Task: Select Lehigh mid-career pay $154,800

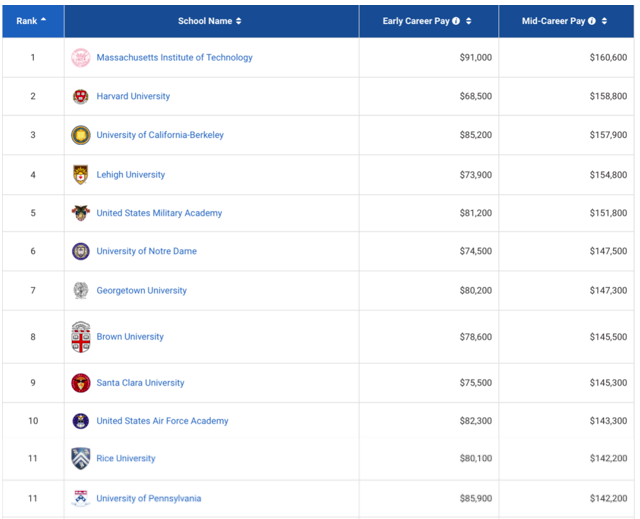Action: pos(566,175)
